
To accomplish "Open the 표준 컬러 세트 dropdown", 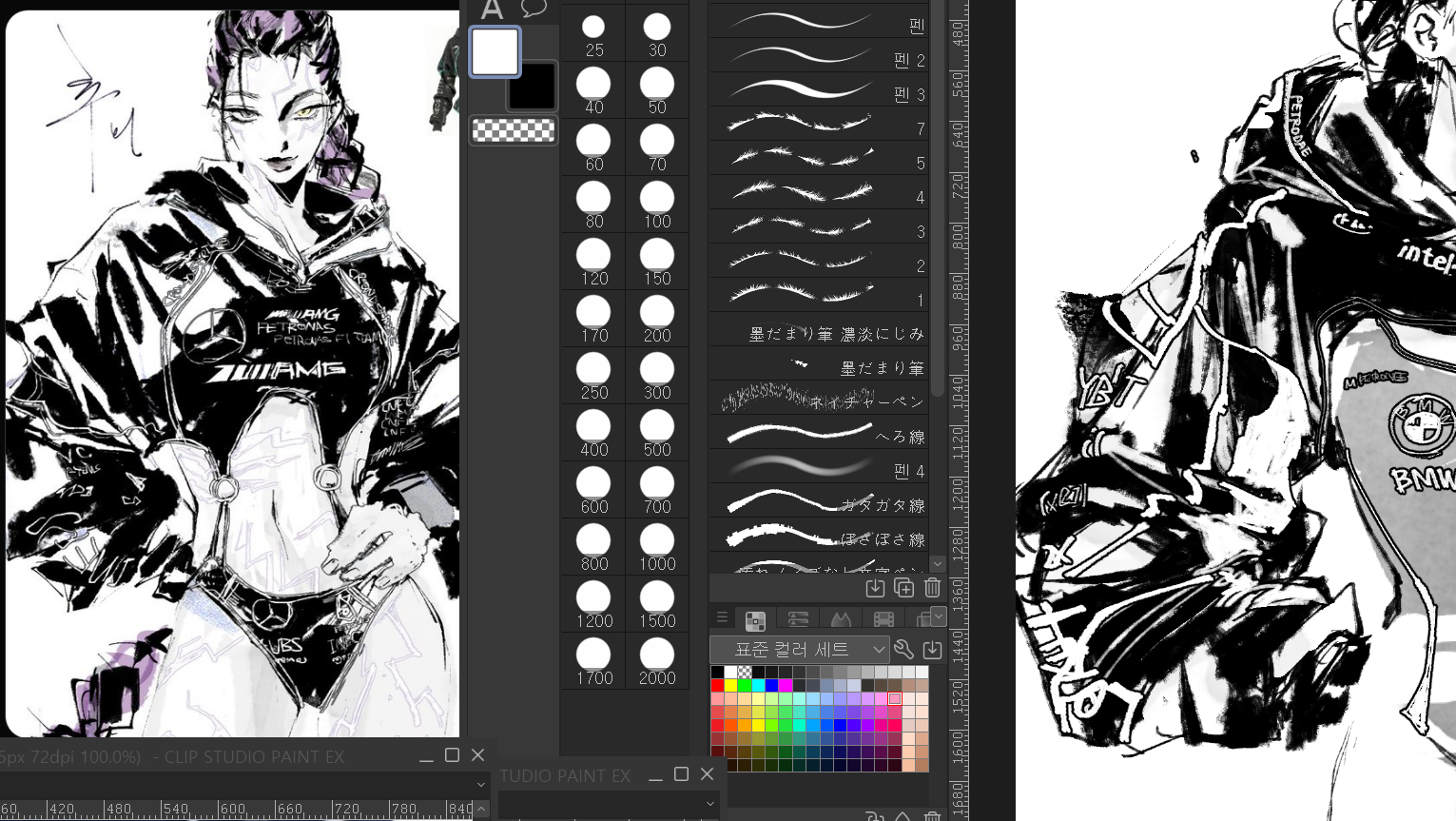I will point(800,650).
